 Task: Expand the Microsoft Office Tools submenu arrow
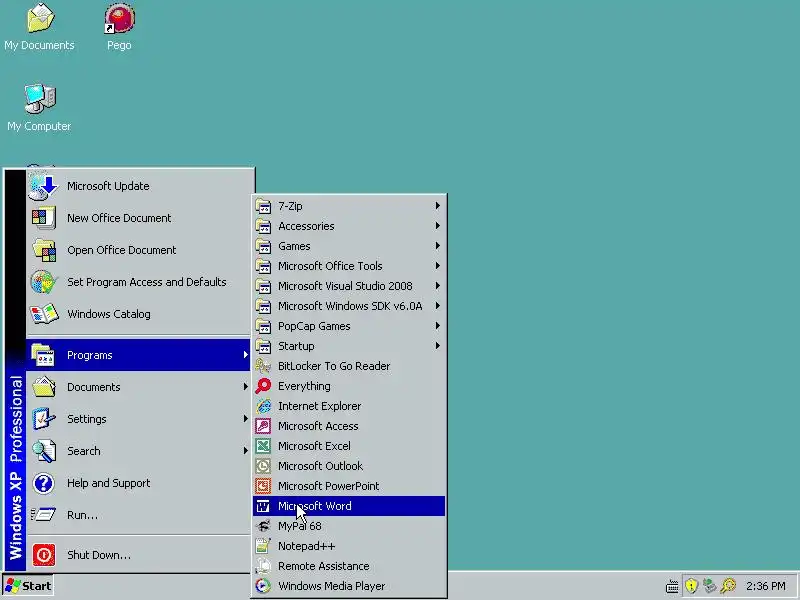click(438, 265)
